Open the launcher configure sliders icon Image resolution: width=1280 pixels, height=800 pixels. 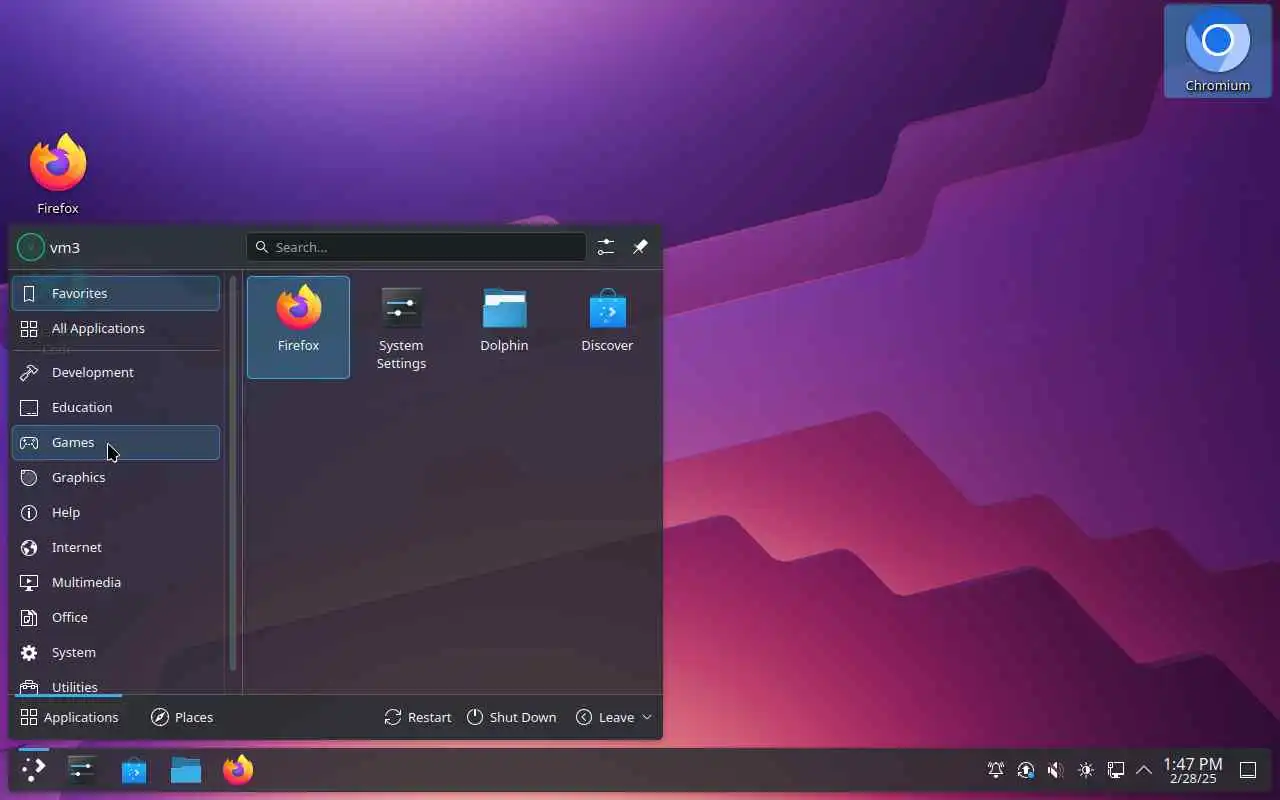click(x=606, y=247)
